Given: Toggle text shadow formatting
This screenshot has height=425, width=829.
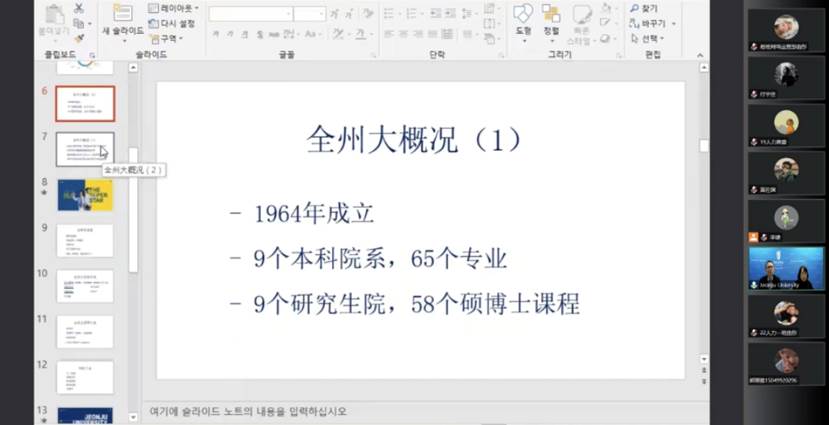Looking at the screenshot, I should (259, 34).
